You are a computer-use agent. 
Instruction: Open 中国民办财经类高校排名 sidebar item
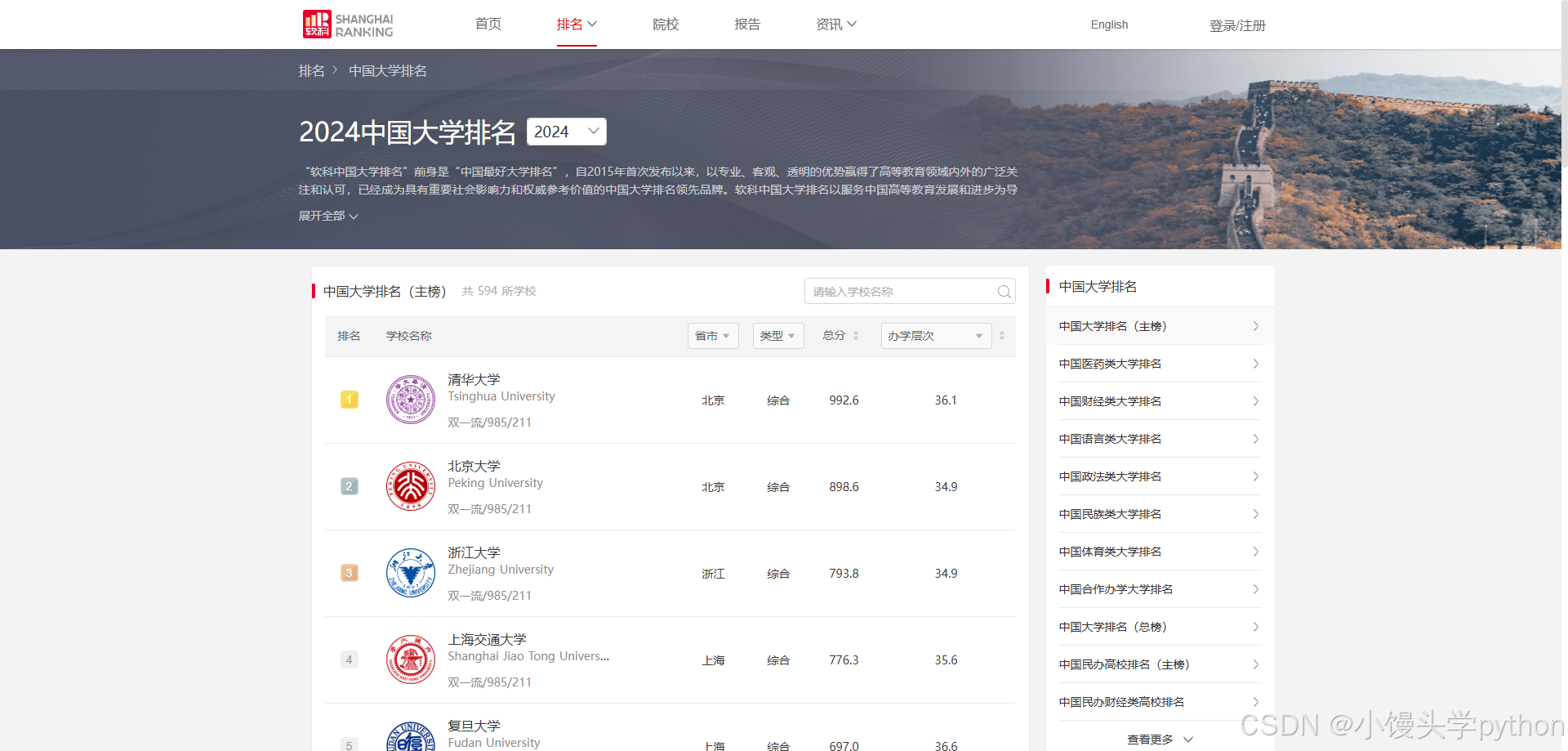click(1160, 702)
